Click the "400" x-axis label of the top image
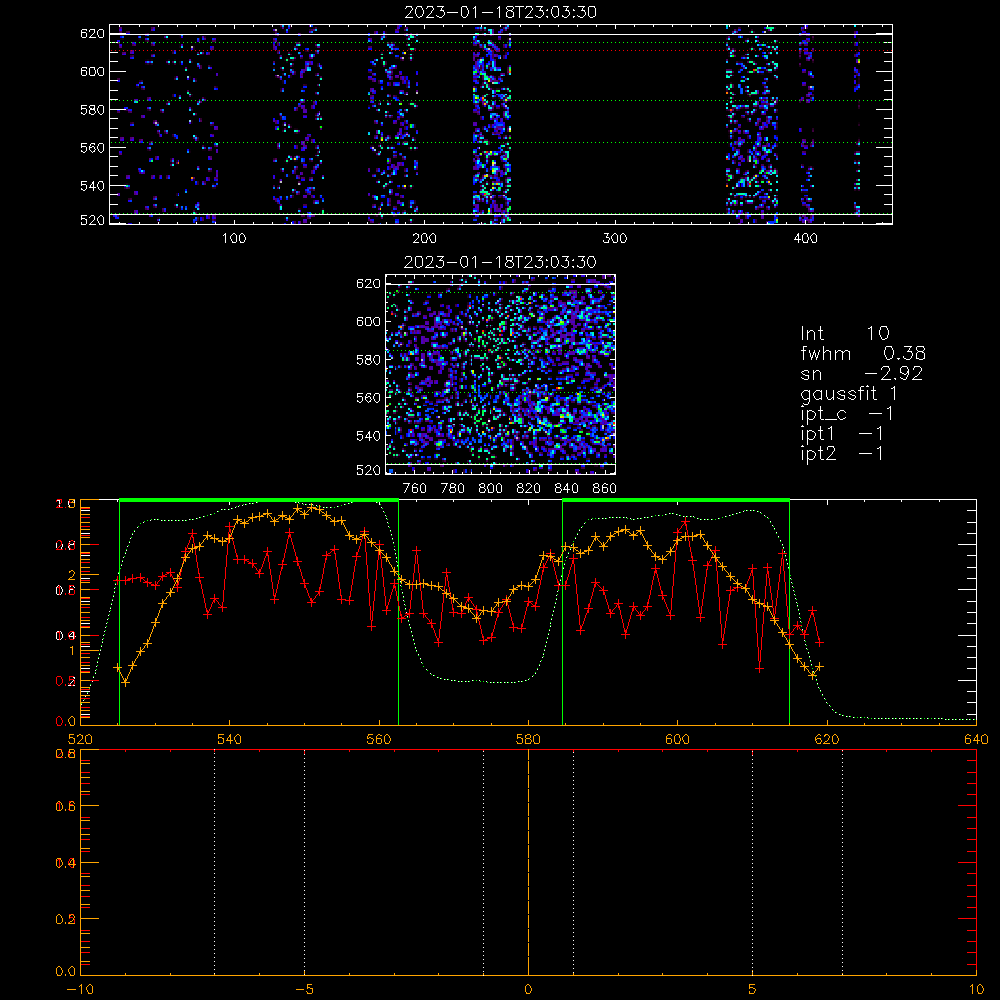1000x1000 pixels. [x=805, y=239]
